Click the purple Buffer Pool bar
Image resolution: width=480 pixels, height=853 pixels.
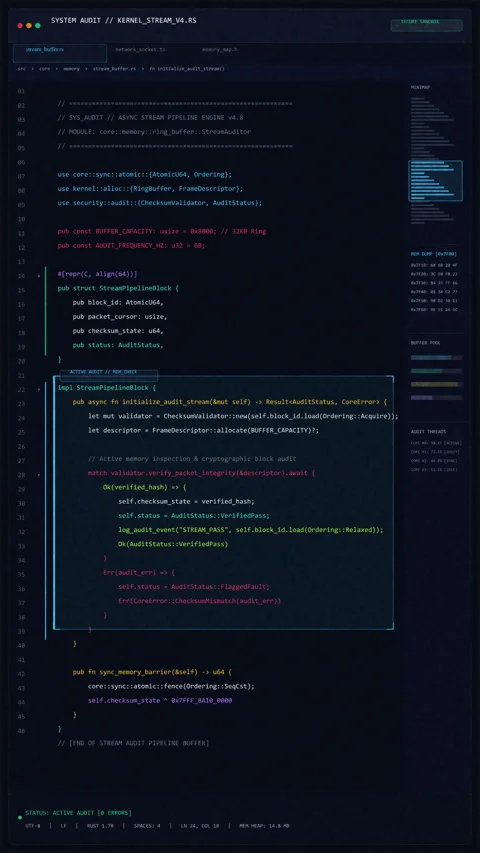pos(436,398)
